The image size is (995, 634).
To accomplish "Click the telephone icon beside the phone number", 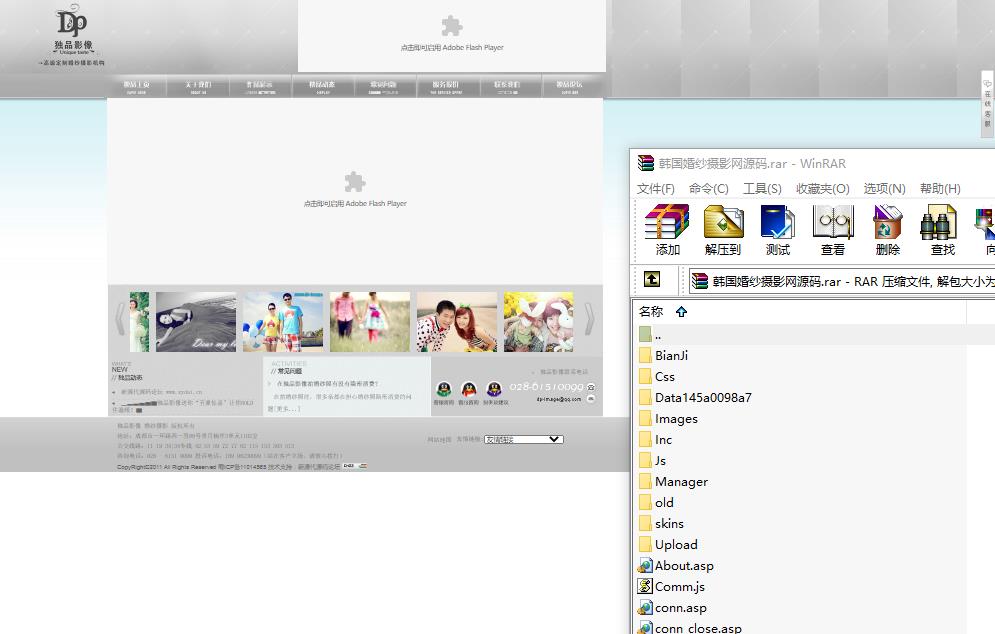I will point(591,386).
